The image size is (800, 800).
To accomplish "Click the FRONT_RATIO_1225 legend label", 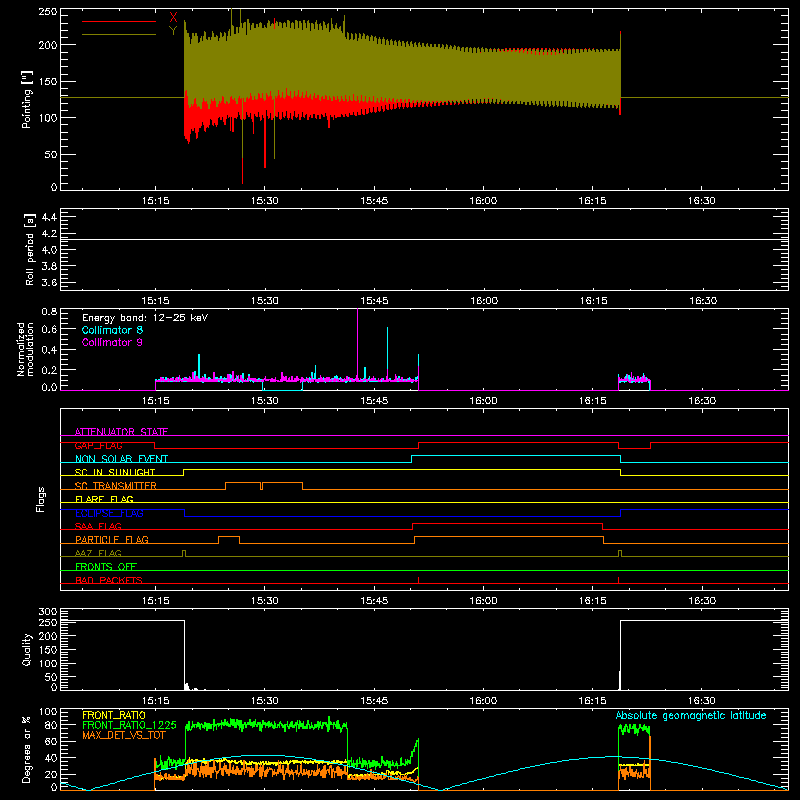I will 130,725.
